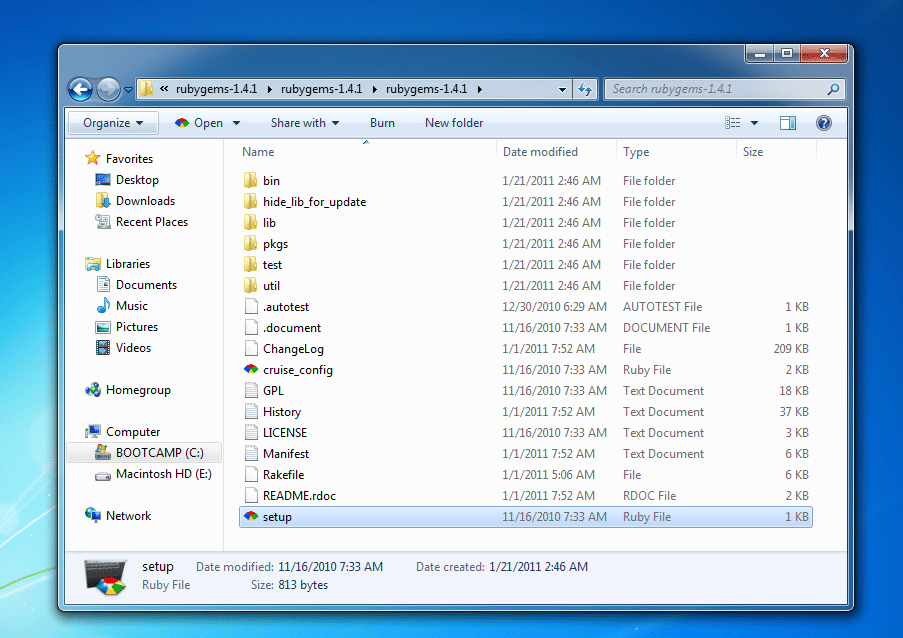Click first rubygems-1.4.1 breadcrumb segment

(x=217, y=89)
